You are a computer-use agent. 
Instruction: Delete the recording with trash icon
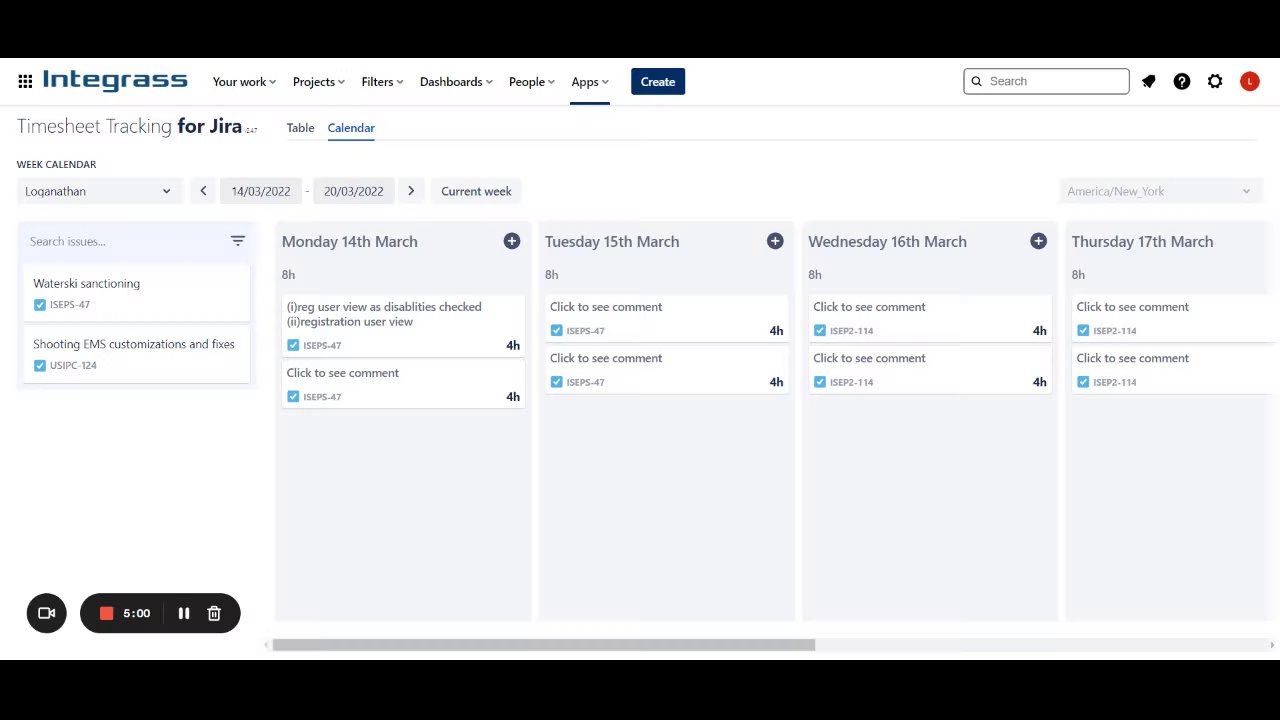pos(214,613)
